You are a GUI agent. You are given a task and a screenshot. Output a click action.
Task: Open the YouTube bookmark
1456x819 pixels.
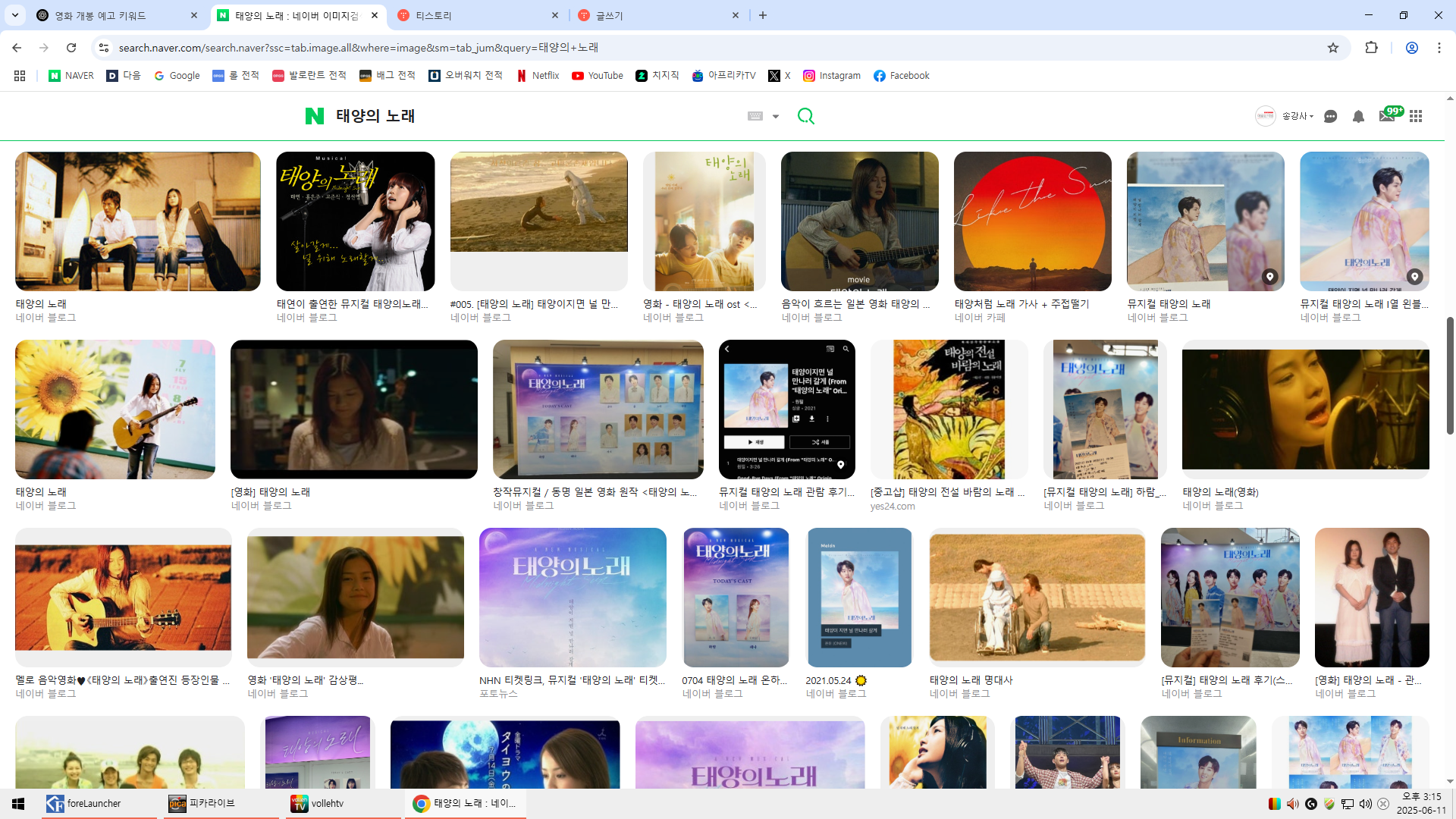598,75
